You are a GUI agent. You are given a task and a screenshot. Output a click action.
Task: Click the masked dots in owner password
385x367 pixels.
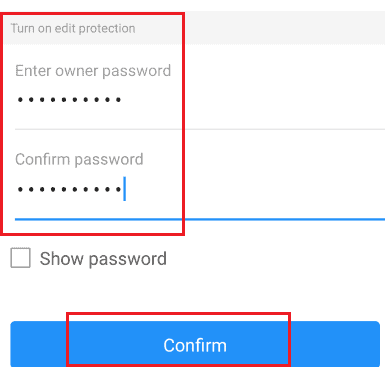click(69, 99)
